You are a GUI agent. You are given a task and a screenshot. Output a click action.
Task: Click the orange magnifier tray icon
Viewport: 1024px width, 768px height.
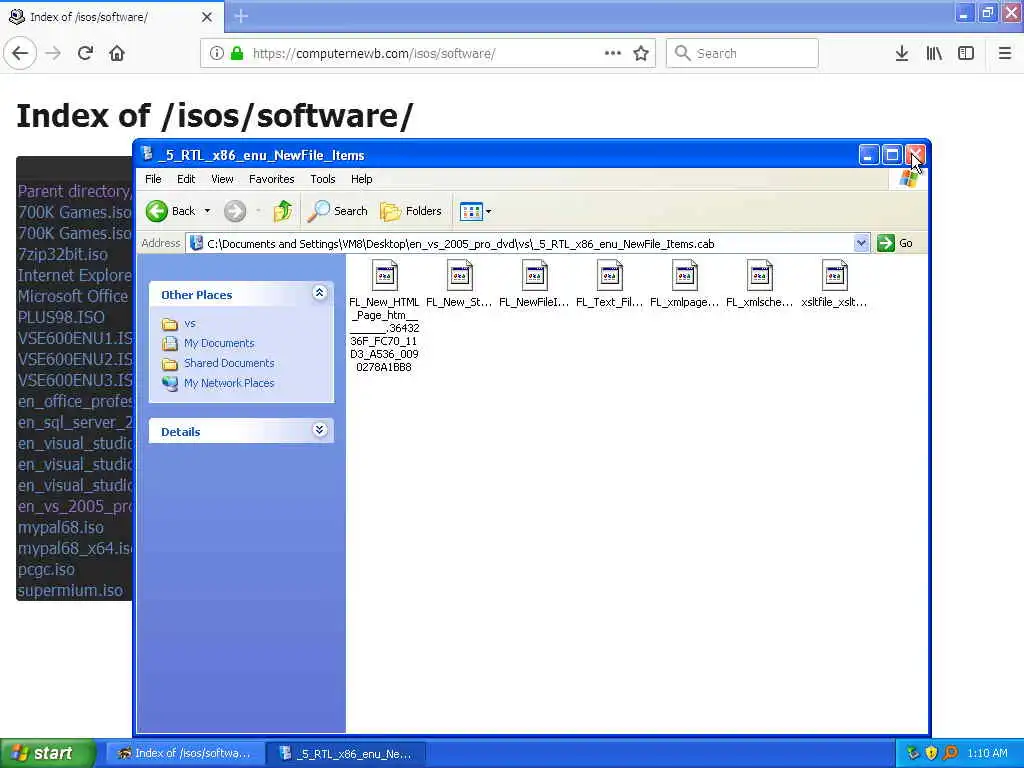click(x=950, y=753)
